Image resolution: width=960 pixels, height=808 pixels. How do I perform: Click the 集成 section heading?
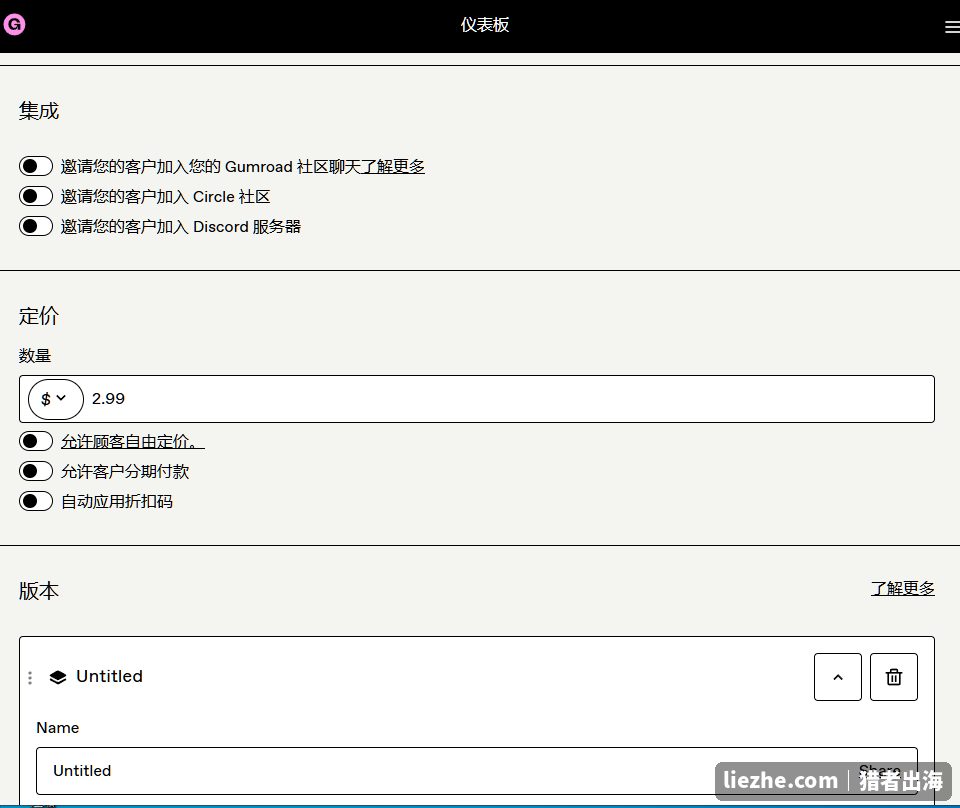39,111
